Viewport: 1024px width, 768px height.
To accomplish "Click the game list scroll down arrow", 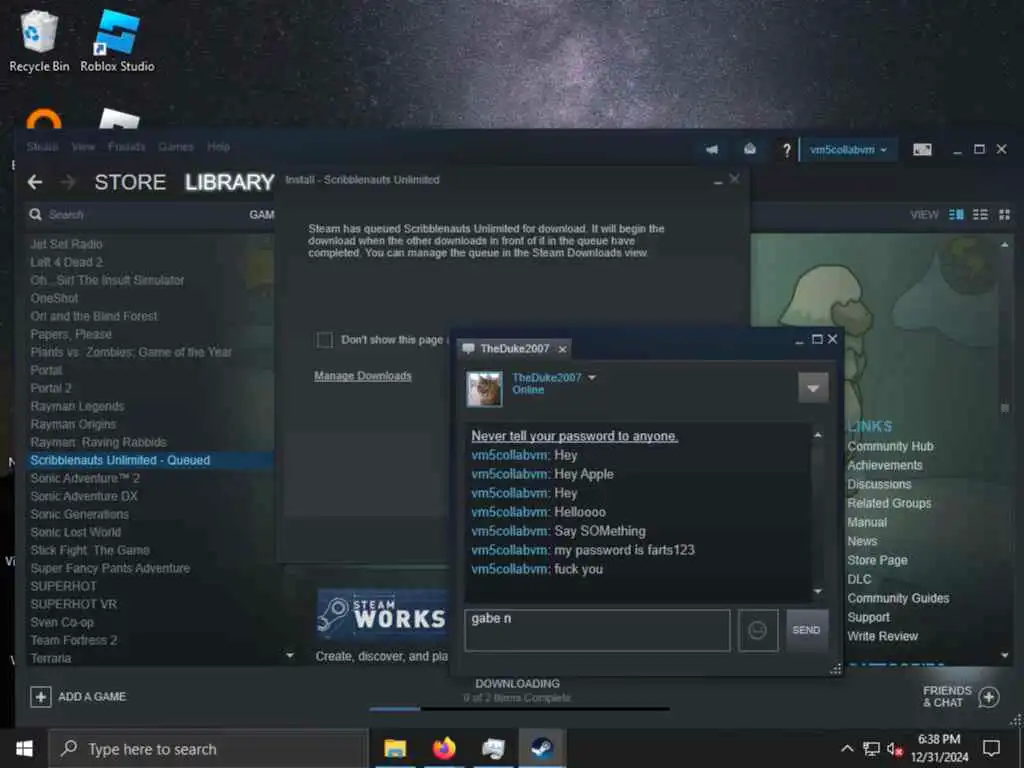I will point(290,655).
